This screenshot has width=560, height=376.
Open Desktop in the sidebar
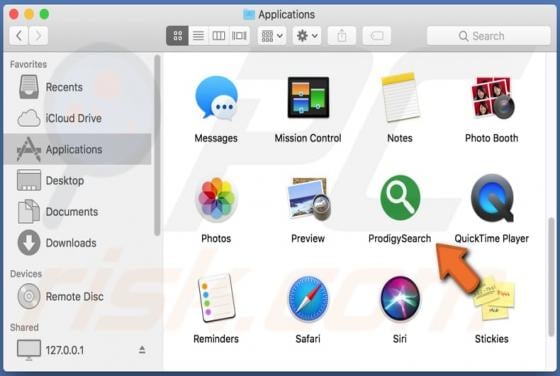click(x=77, y=180)
